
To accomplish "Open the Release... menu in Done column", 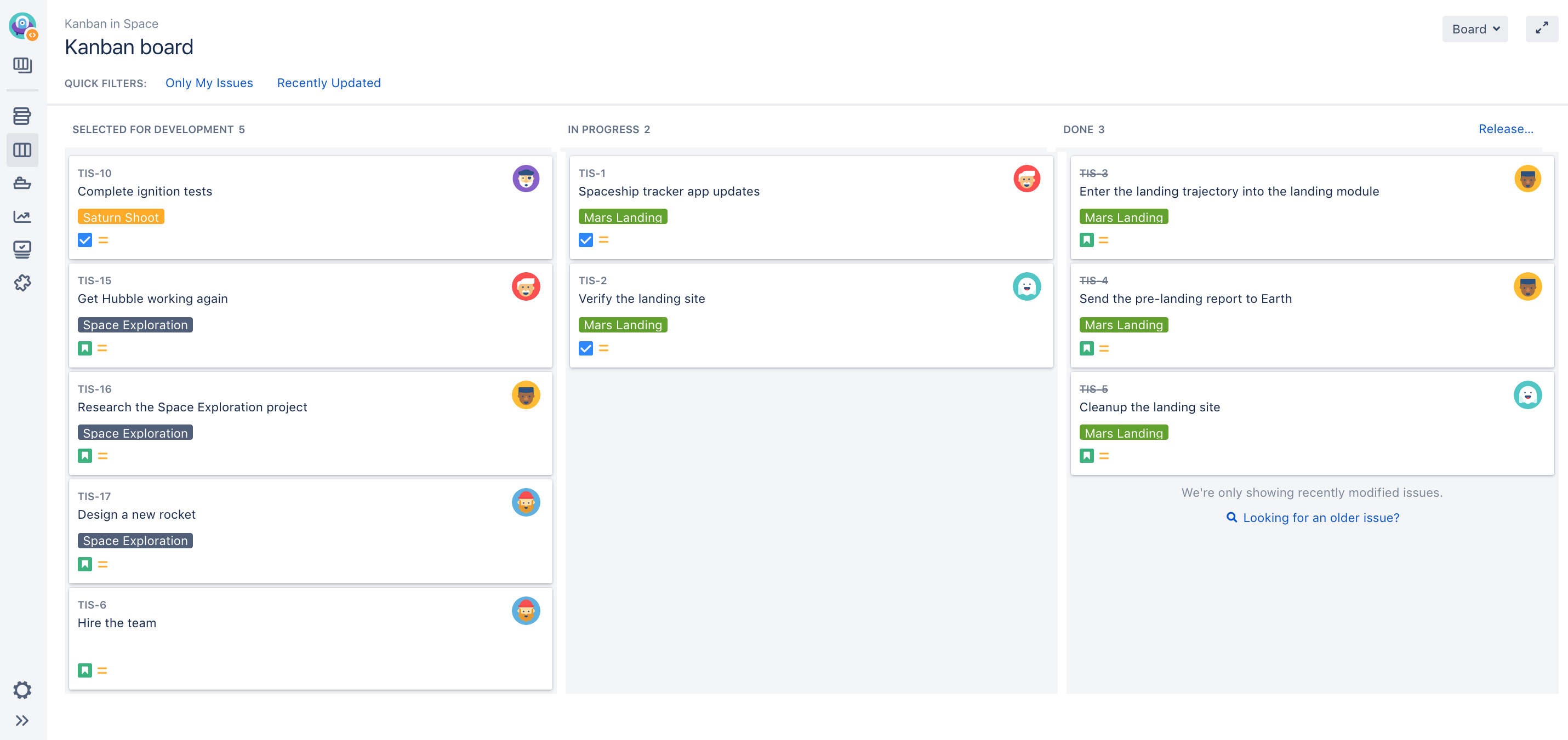I will pos(1506,129).
